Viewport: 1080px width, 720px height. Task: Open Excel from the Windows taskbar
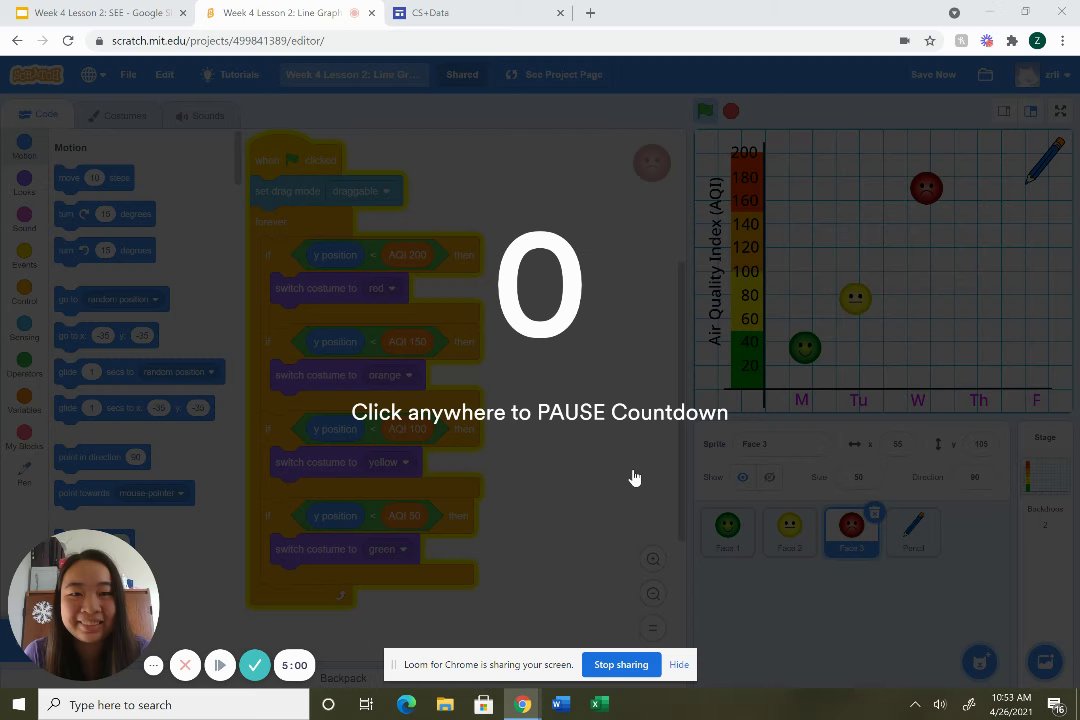(599, 704)
